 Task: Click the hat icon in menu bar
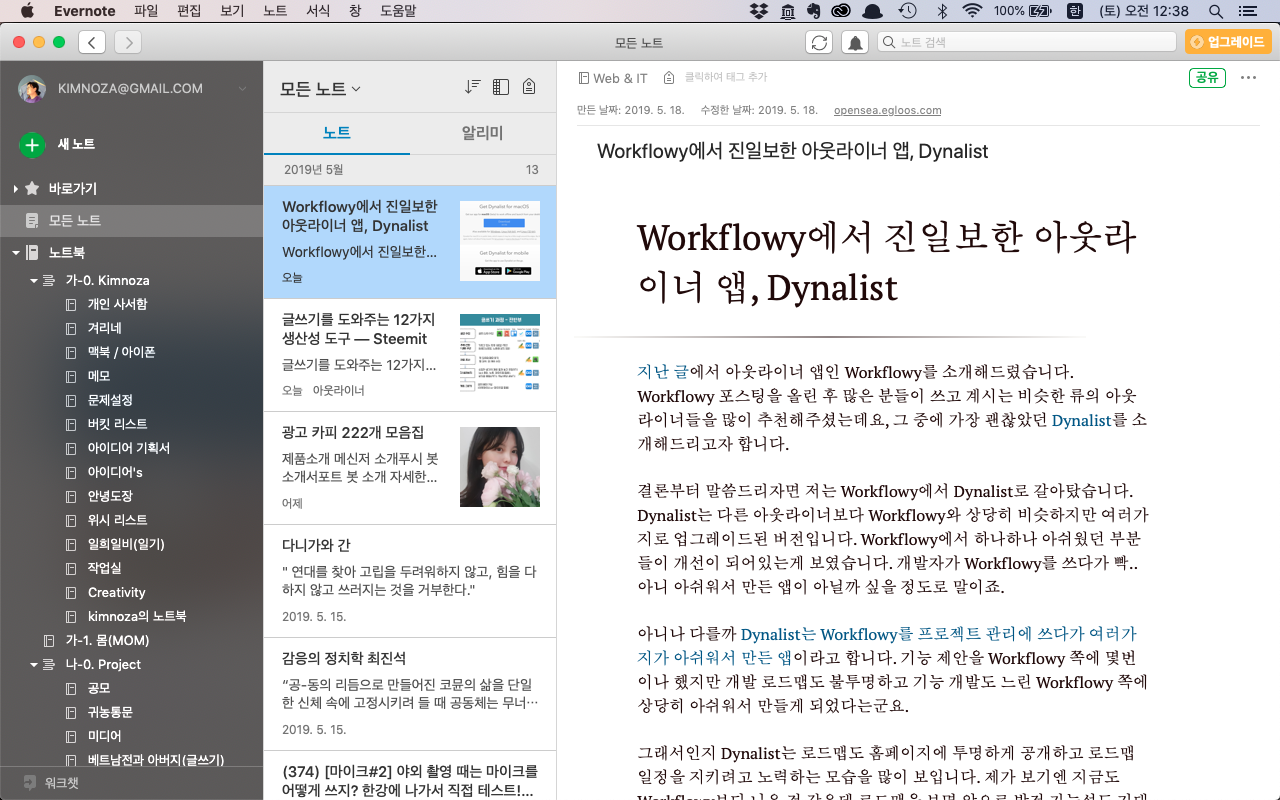(x=873, y=11)
